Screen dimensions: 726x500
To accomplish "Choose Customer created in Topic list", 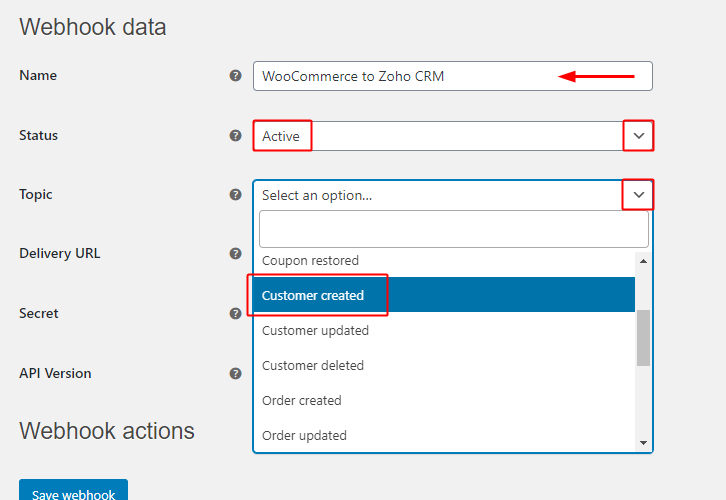I will tap(444, 295).
